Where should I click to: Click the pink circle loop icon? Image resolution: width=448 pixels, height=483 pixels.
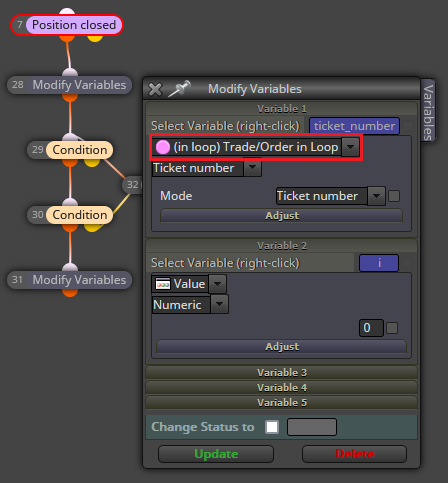pyautogui.click(x=163, y=147)
